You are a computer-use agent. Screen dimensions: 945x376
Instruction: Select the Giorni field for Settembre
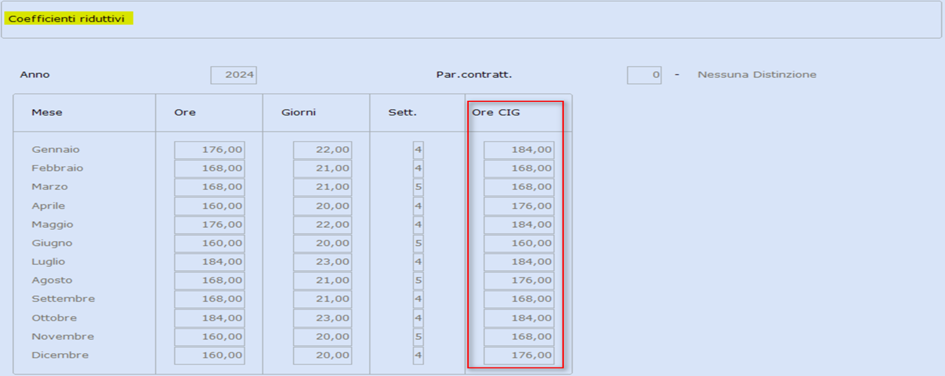point(322,299)
